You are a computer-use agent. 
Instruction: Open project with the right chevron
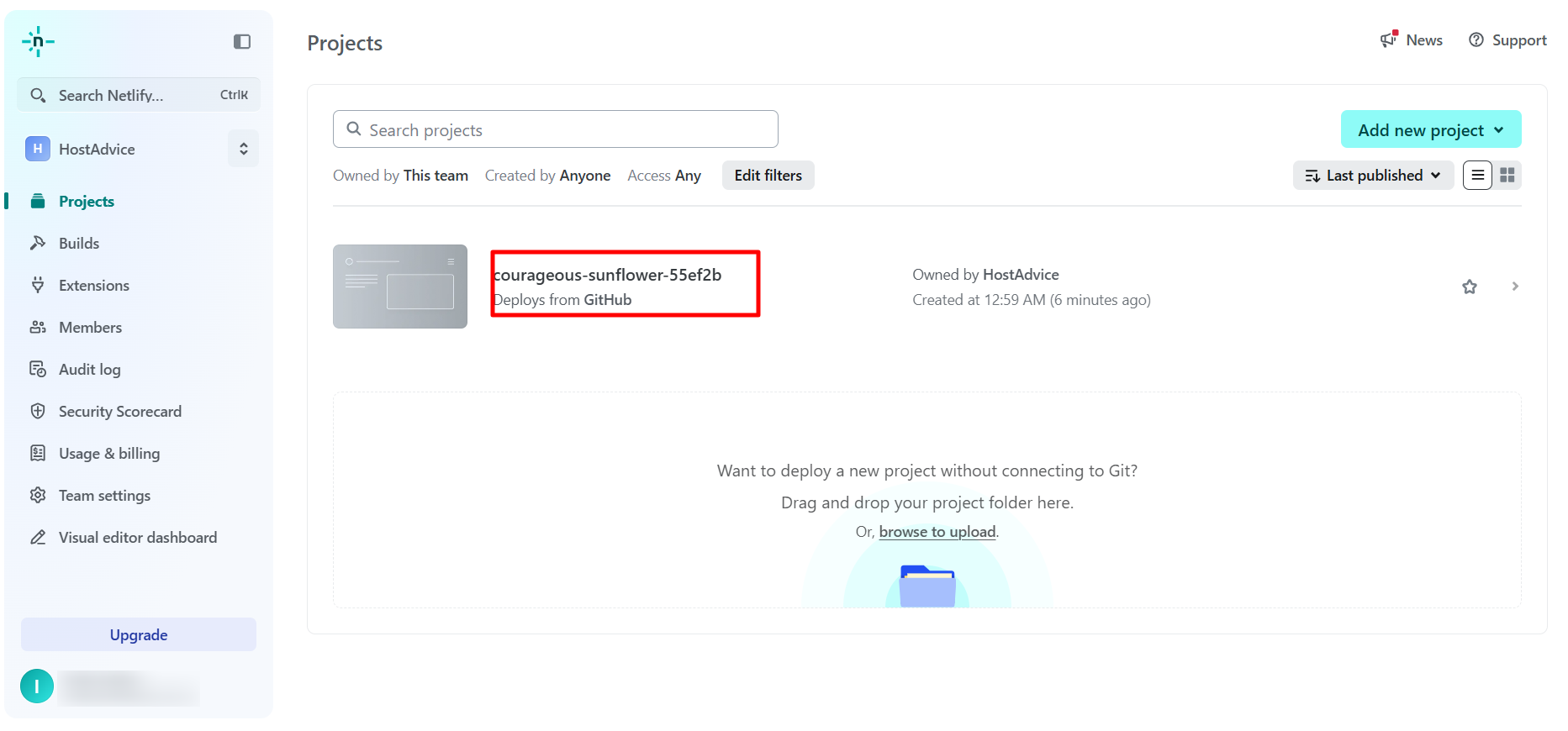point(1515,287)
